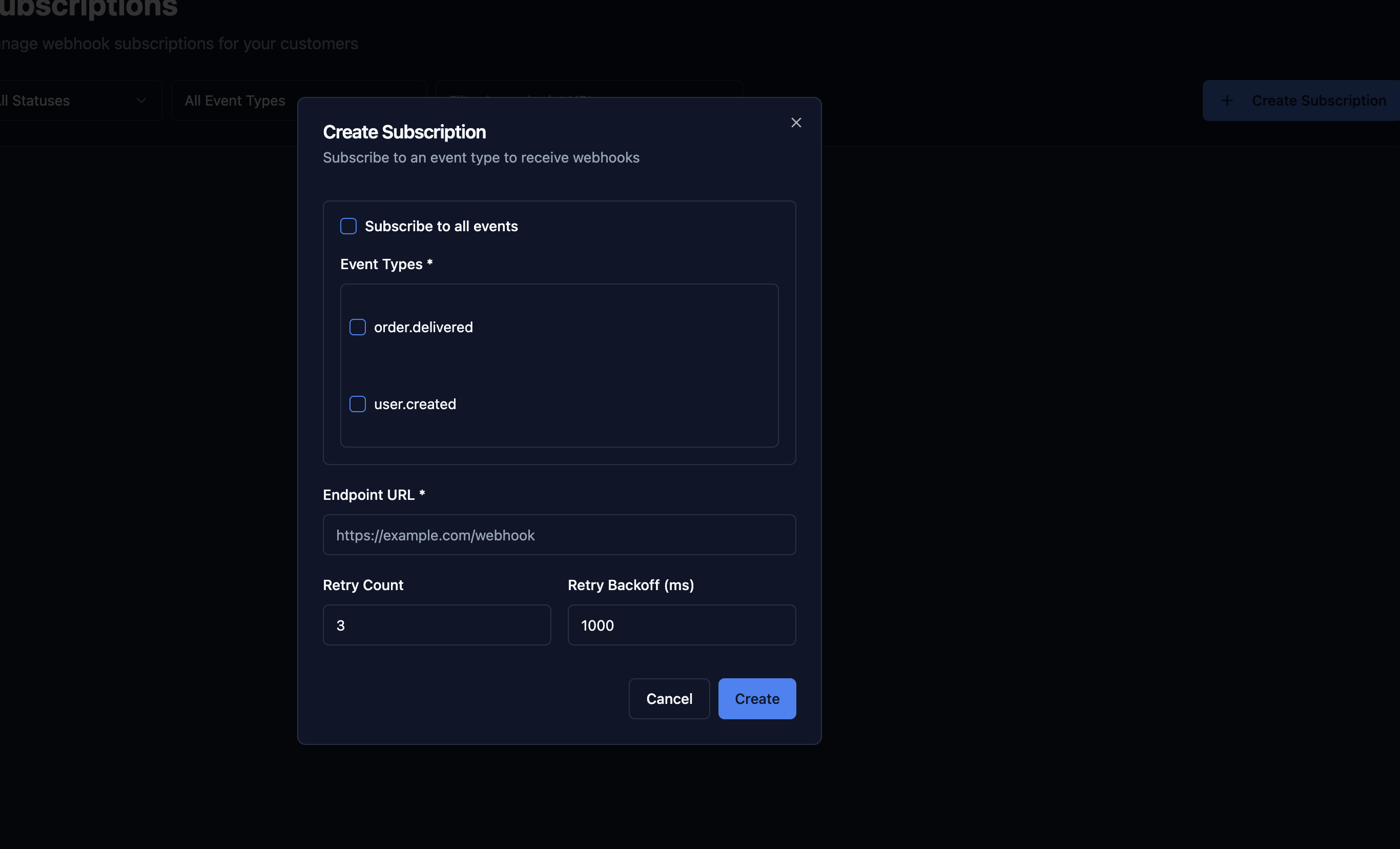This screenshot has width=1400, height=849.
Task: Select the https://example.com/webhook placeholder field
Action: pos(559,535)
